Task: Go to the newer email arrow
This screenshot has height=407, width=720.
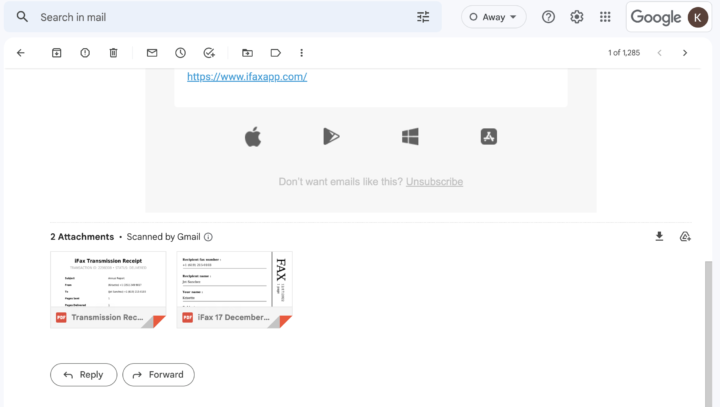Action: [x=659, y=53]
